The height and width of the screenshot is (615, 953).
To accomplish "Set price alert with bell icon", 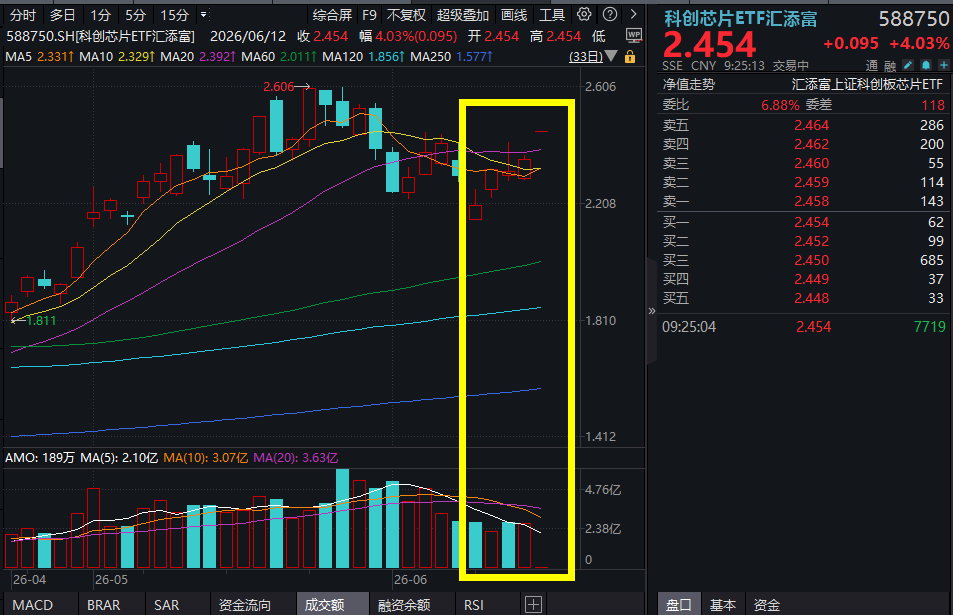I will [926, 65].
